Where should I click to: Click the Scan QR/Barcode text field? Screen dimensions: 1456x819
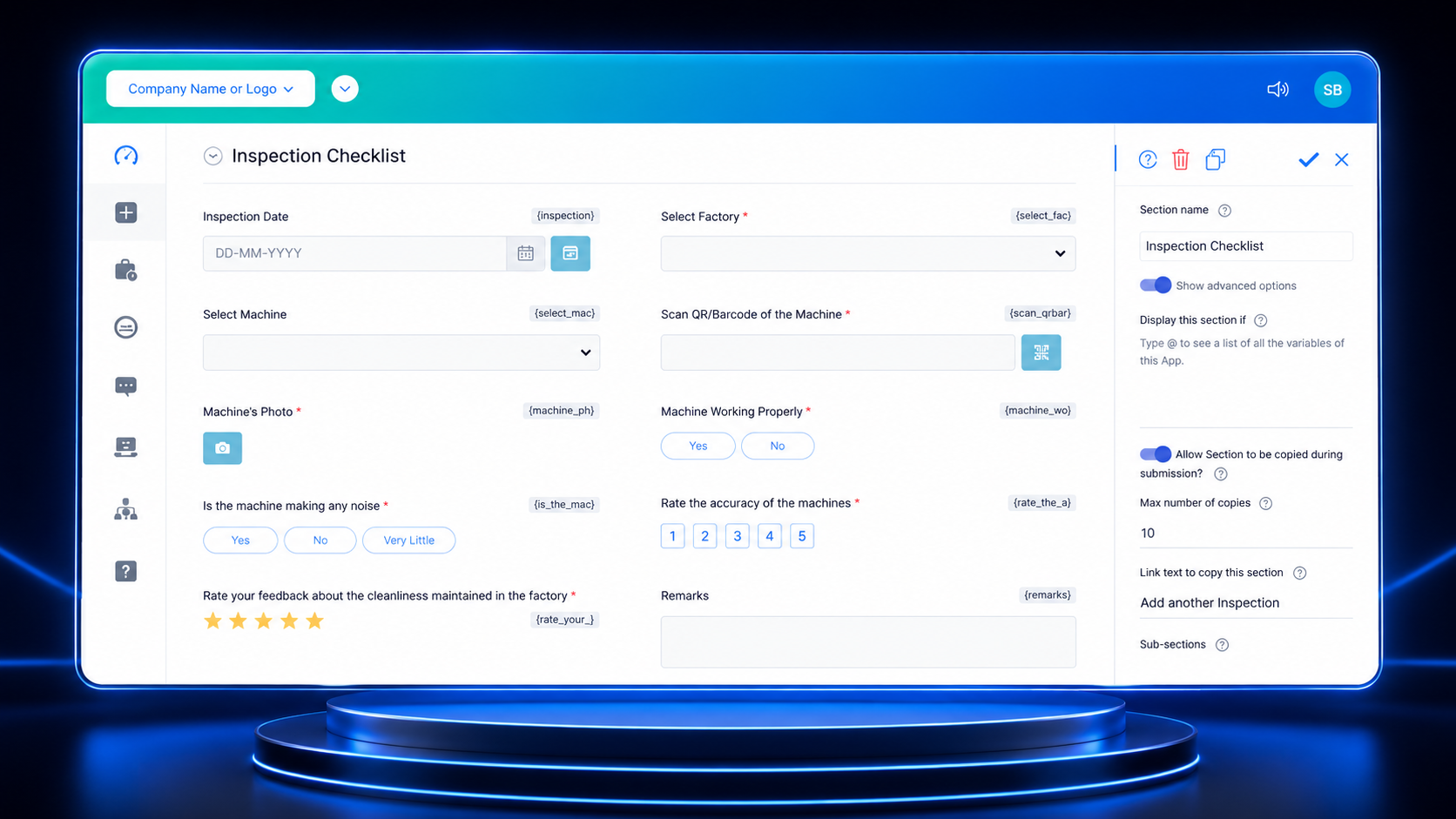click(x=838, y=352)
